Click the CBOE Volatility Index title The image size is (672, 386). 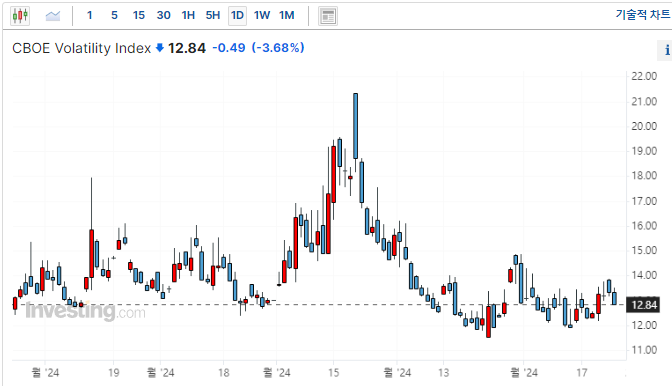click(81, 48)
